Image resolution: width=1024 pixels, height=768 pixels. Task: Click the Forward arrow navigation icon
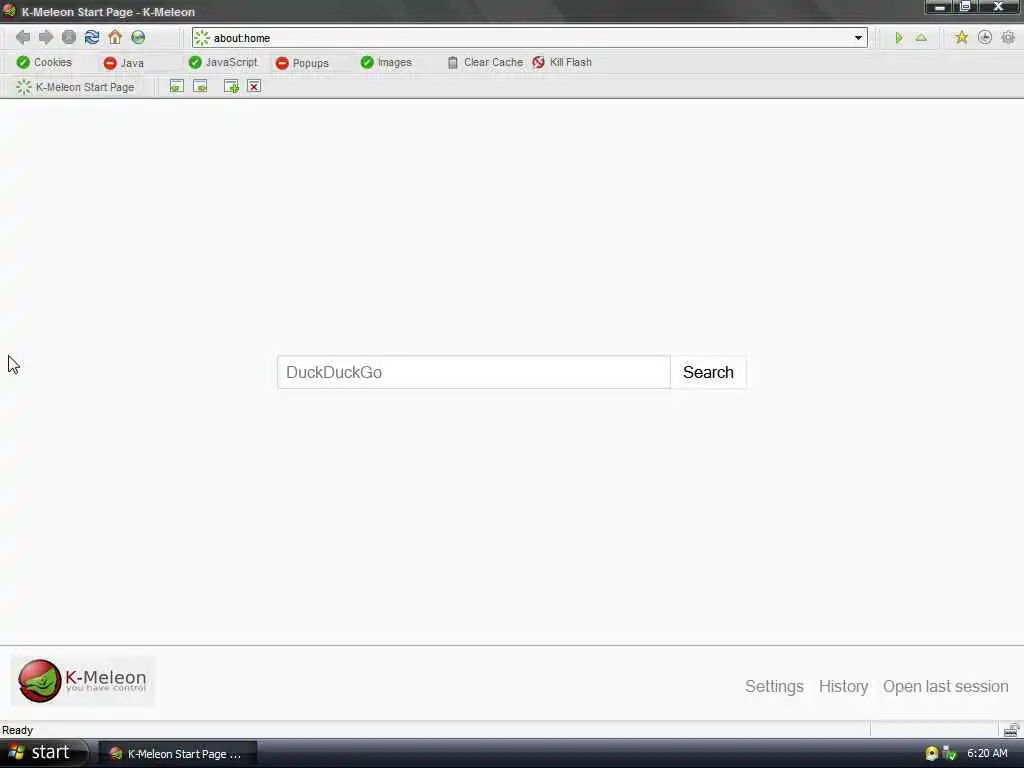[46, 37]
